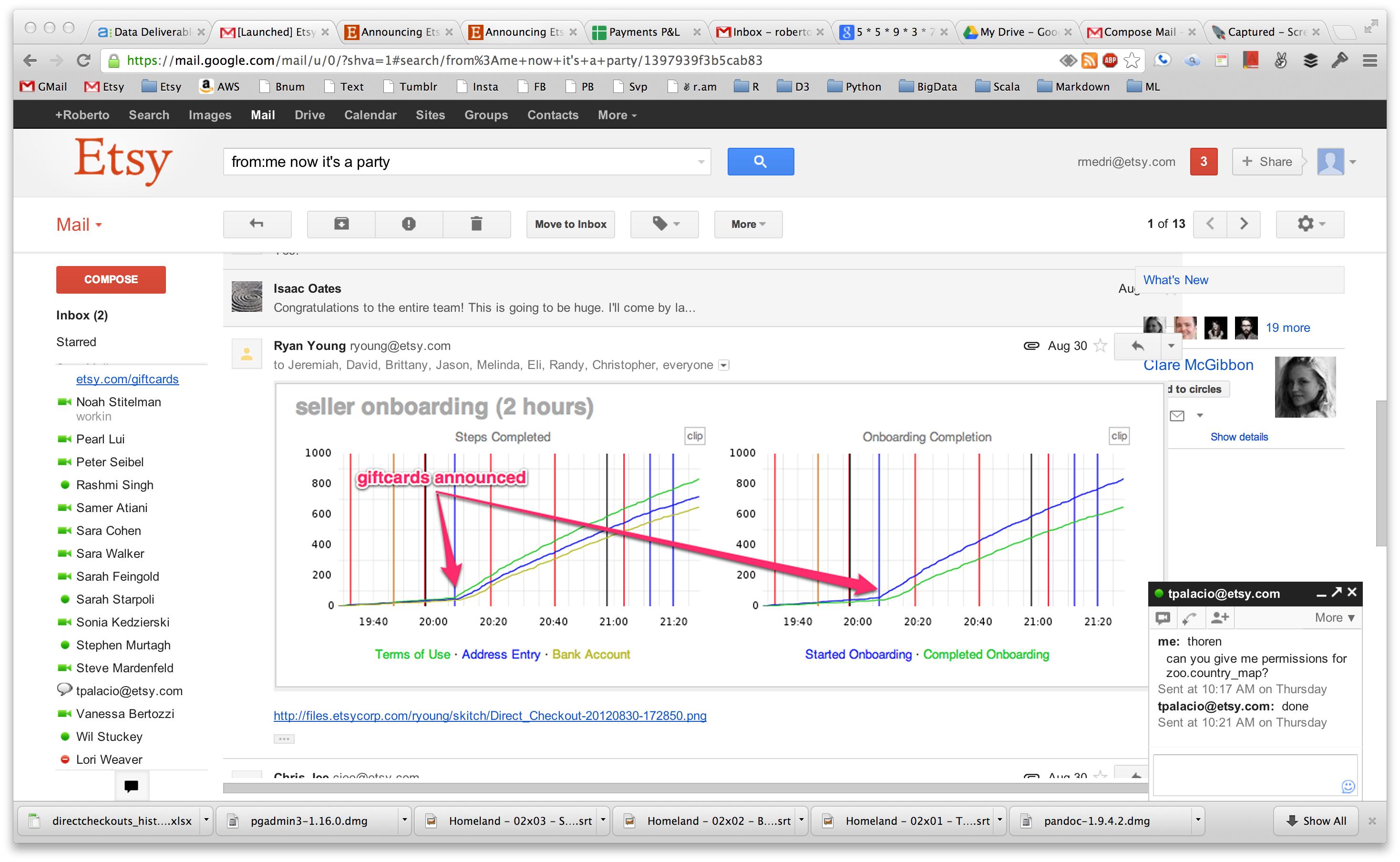Run the mail search magnifier button
1400x862 pixels.
click(x=761, y=162)
